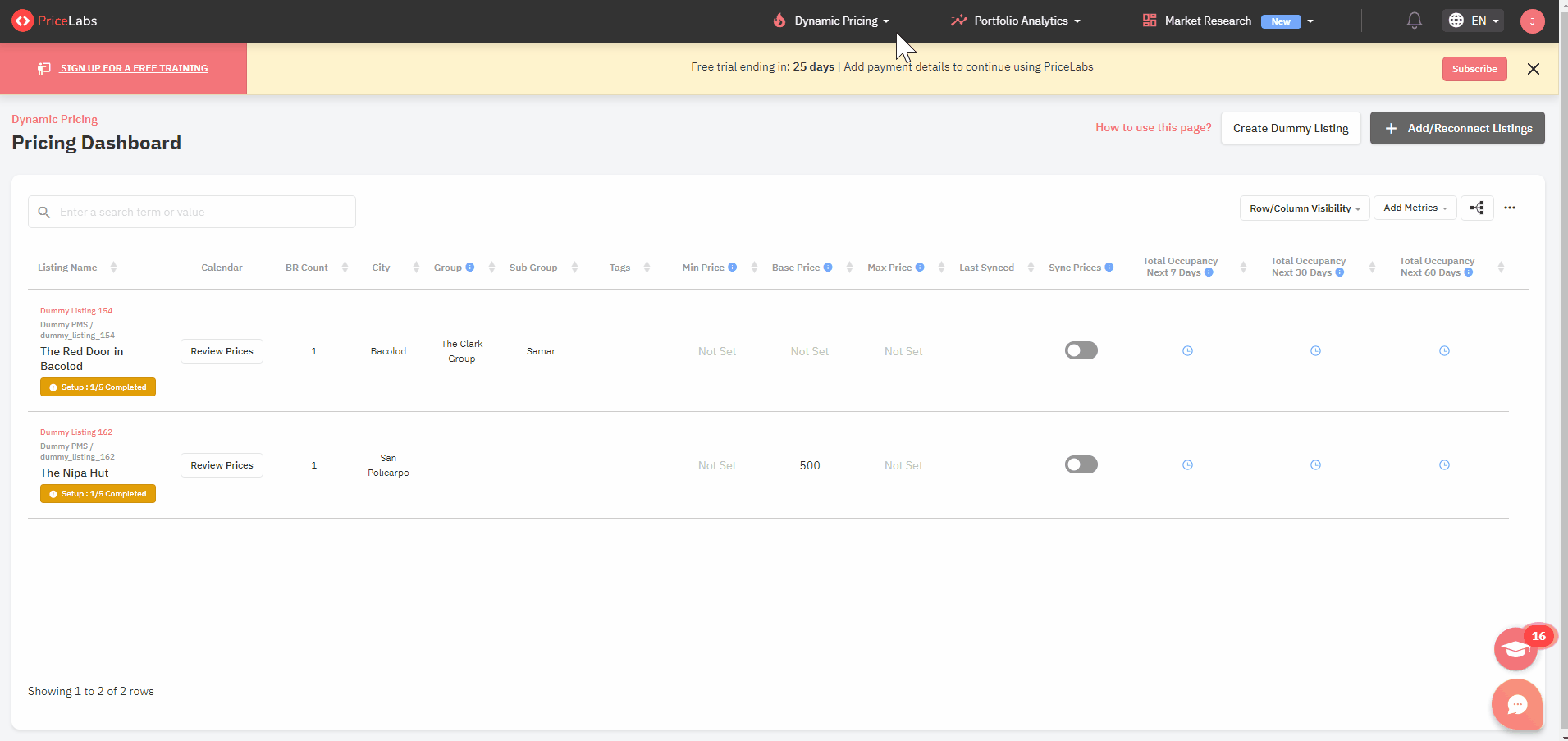The width and height of the screenshot is (1568, 741).
Task: Click the search field to enter a term
Action: tap(191, 212)
